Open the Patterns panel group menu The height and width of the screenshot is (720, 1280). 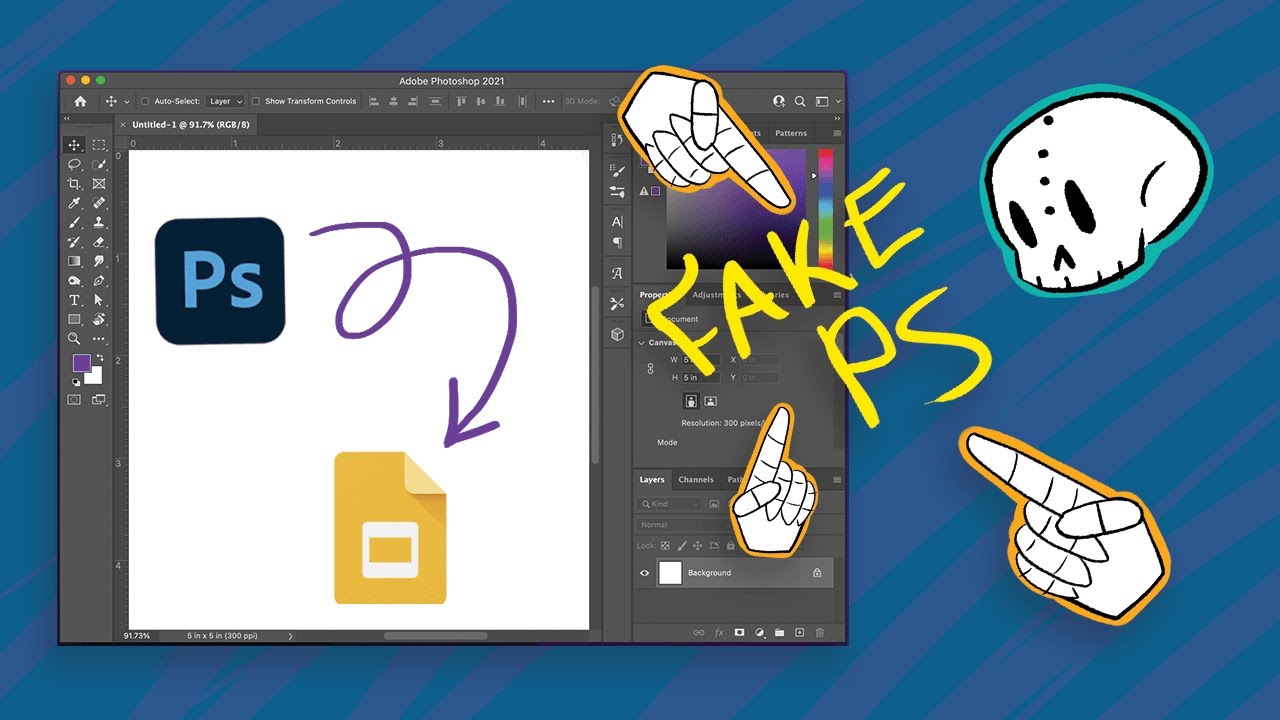(x=837, y=133)
